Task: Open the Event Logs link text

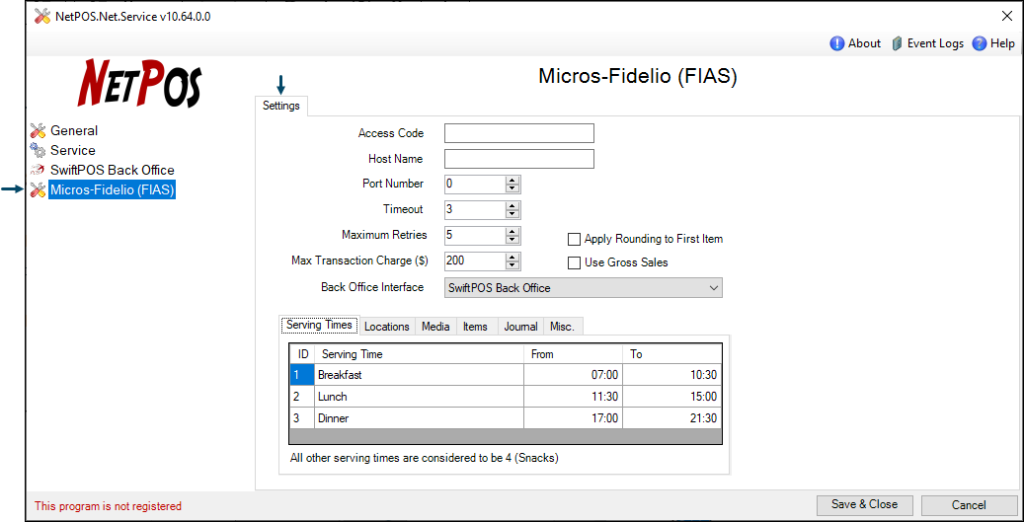Action: 935,44
